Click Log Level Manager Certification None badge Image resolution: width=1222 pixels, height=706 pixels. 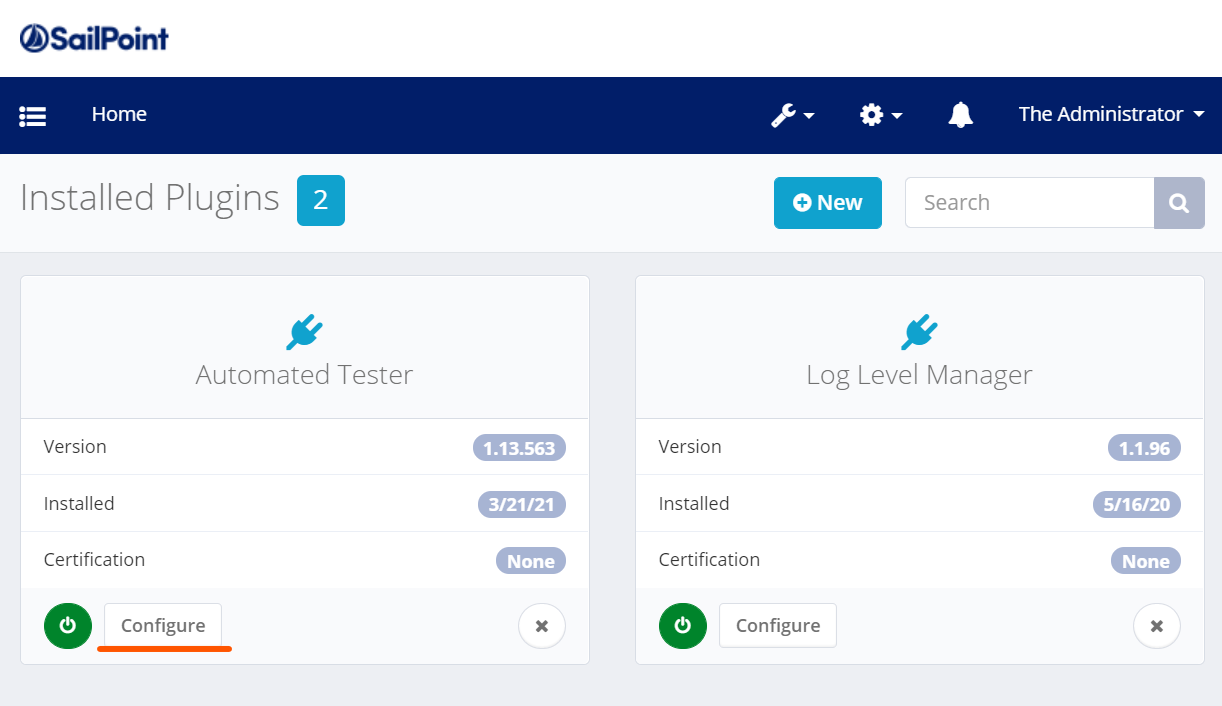[1146, 561]
